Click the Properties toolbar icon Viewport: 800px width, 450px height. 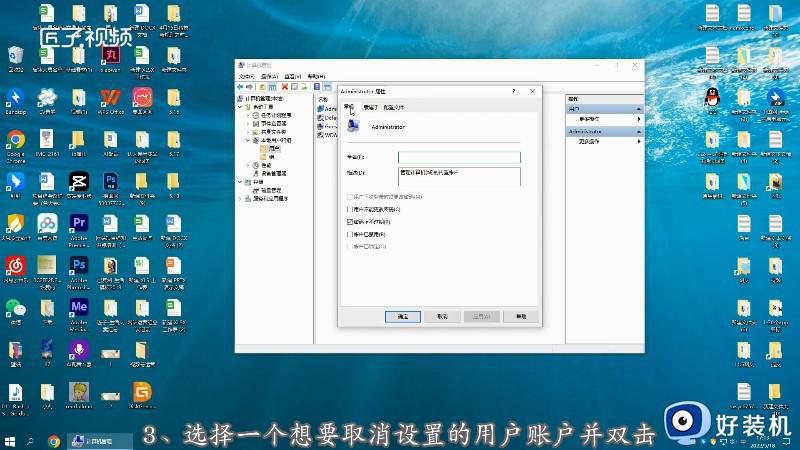pyautogui.click(x=294, y=87)
